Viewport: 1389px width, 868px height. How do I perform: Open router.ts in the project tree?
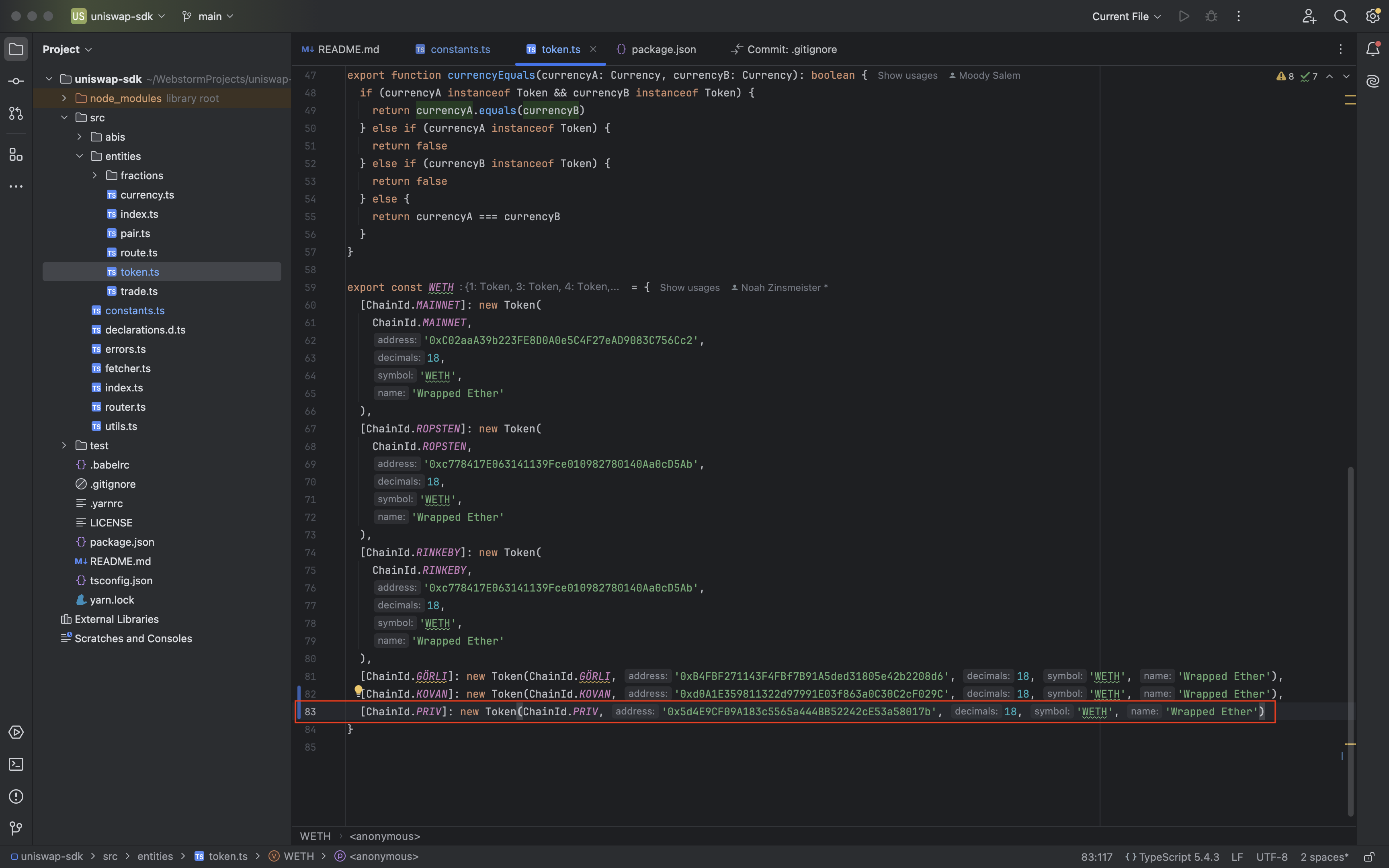pos(125,407)
